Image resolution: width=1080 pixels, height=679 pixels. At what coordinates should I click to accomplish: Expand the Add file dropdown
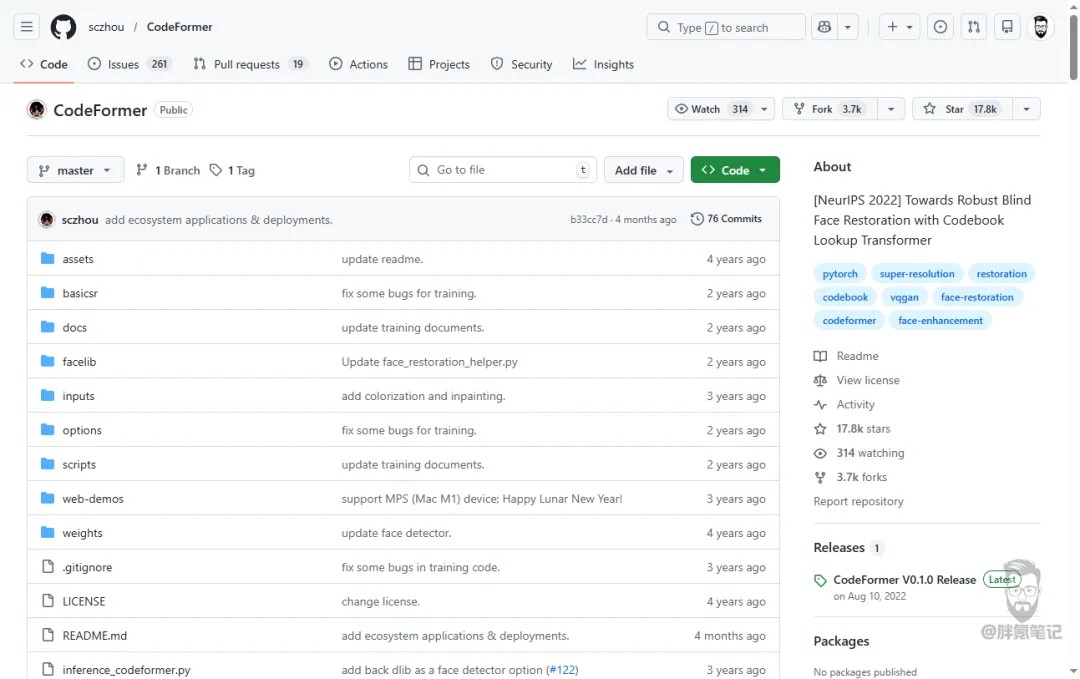click(x=644, y=170)
